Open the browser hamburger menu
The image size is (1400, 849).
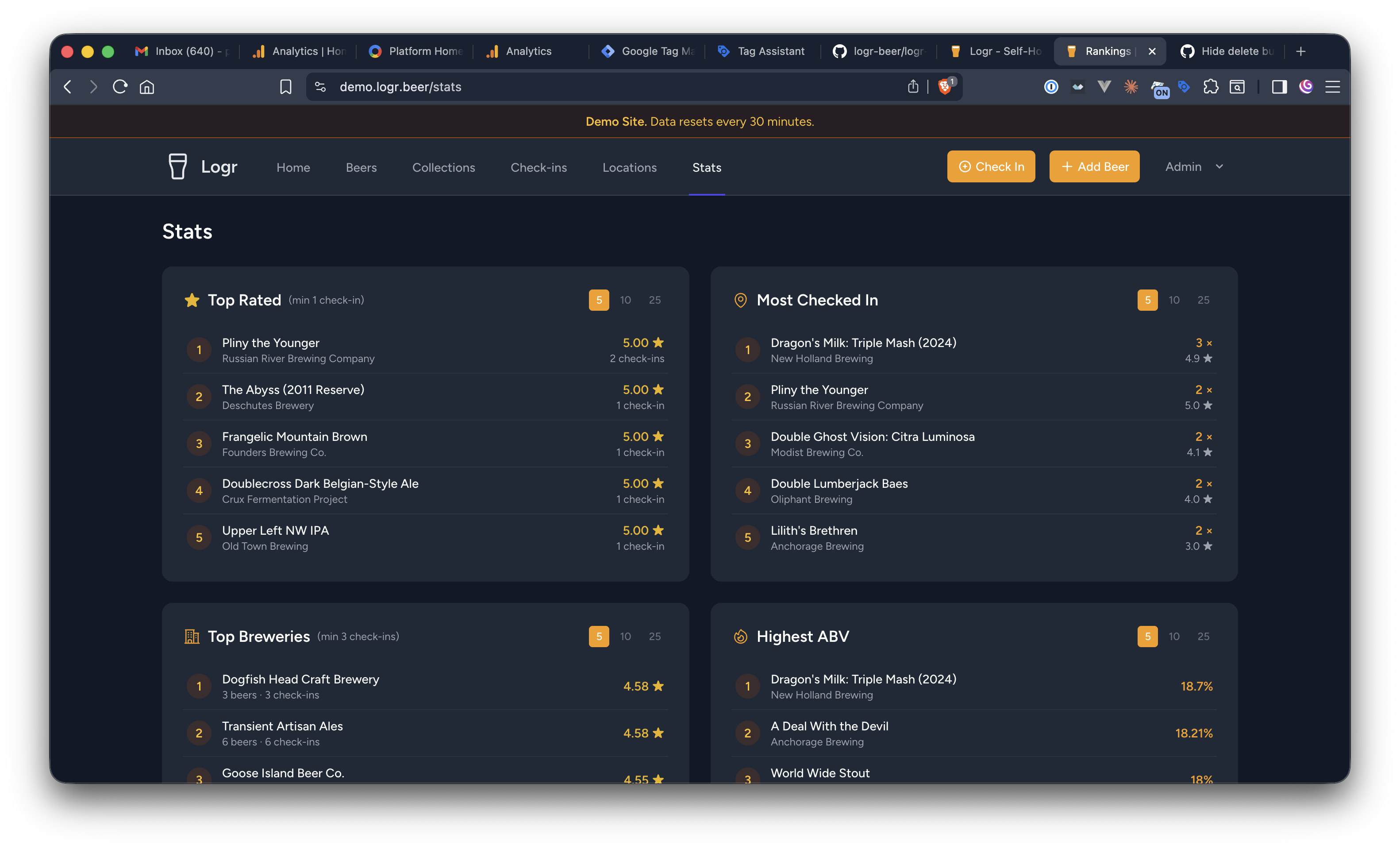(1333, 87)
